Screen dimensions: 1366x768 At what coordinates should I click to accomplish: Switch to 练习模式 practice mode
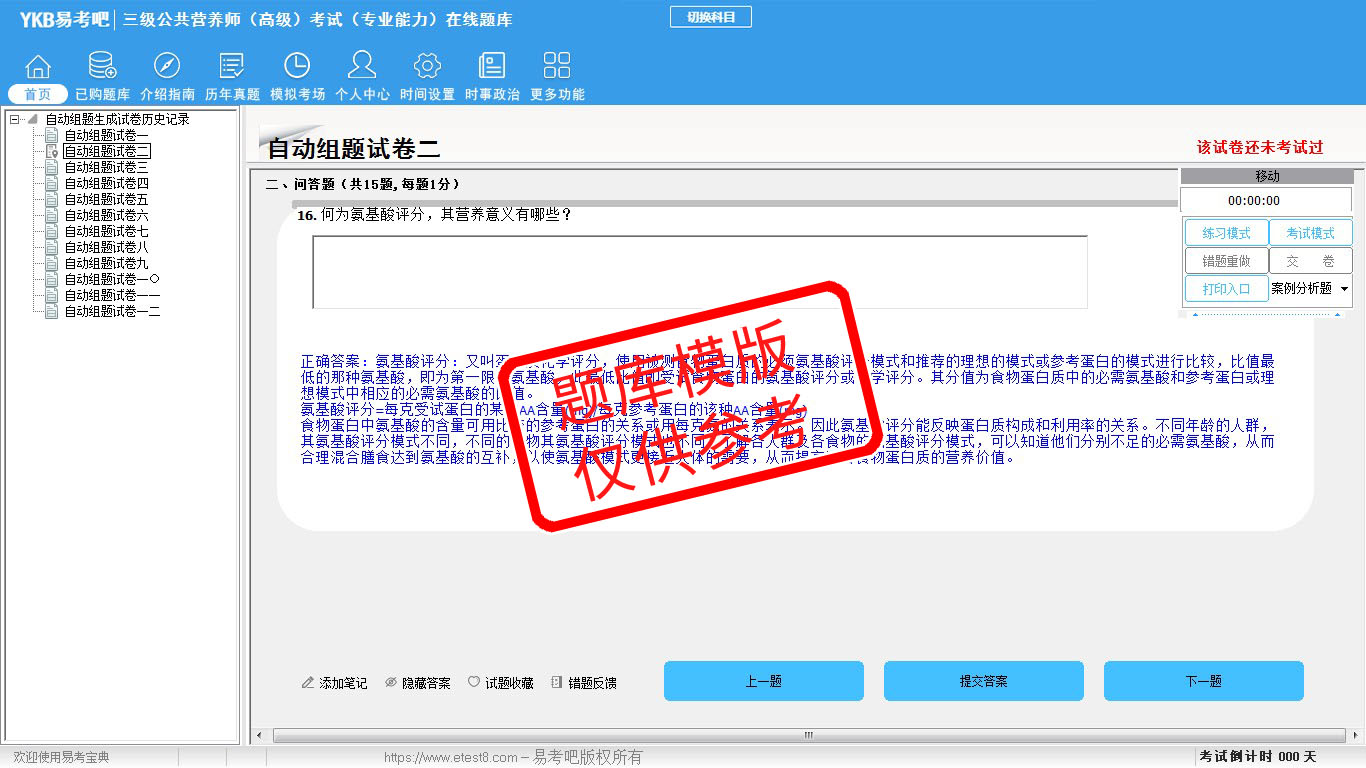coord(1226,233)
